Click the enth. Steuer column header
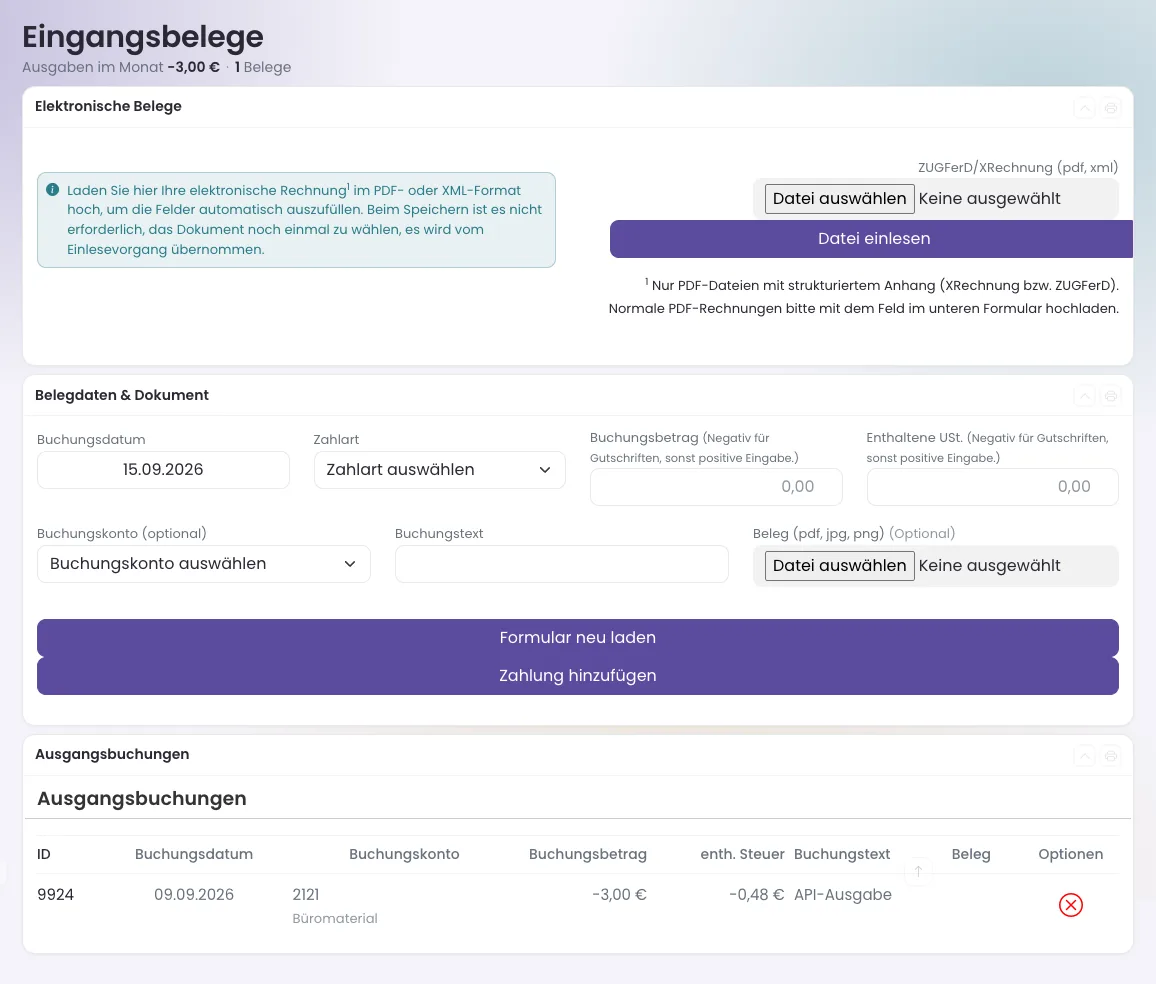 742,854
